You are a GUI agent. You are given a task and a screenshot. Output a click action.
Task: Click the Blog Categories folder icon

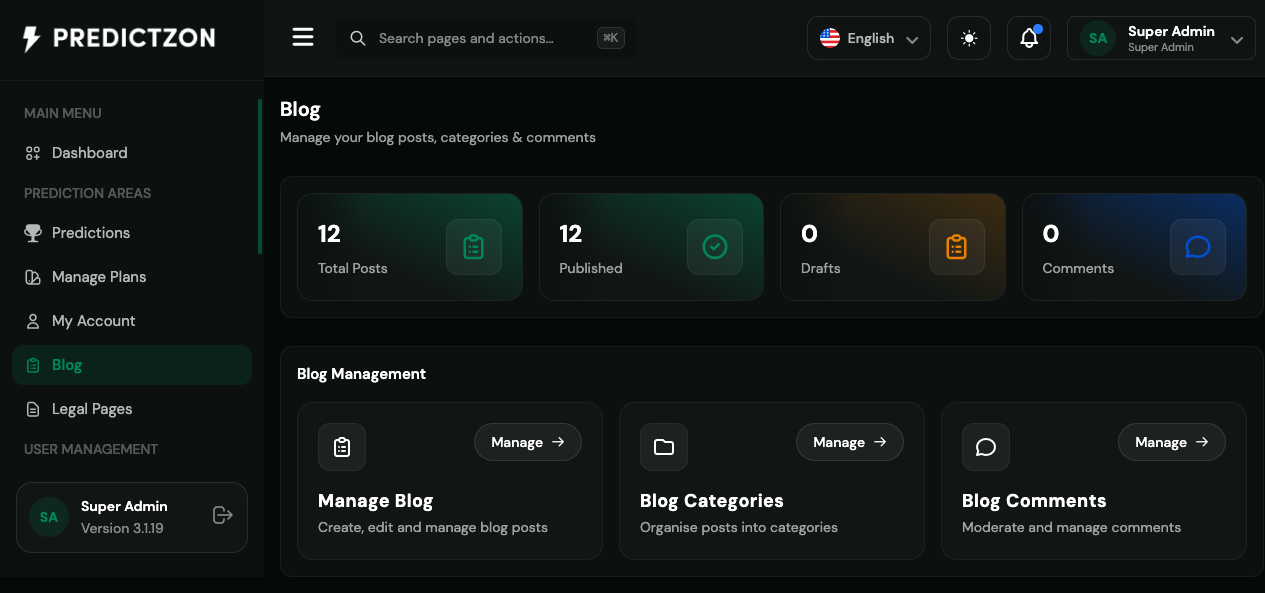[x=664, y=447]
